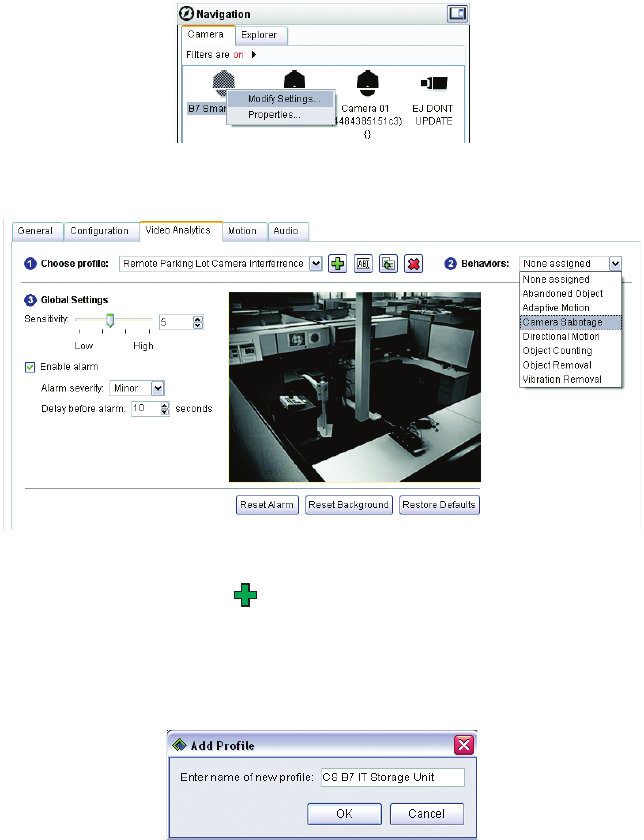Expand the Filters are on arrow
The image size is (644, 840).
coord(254,55)
